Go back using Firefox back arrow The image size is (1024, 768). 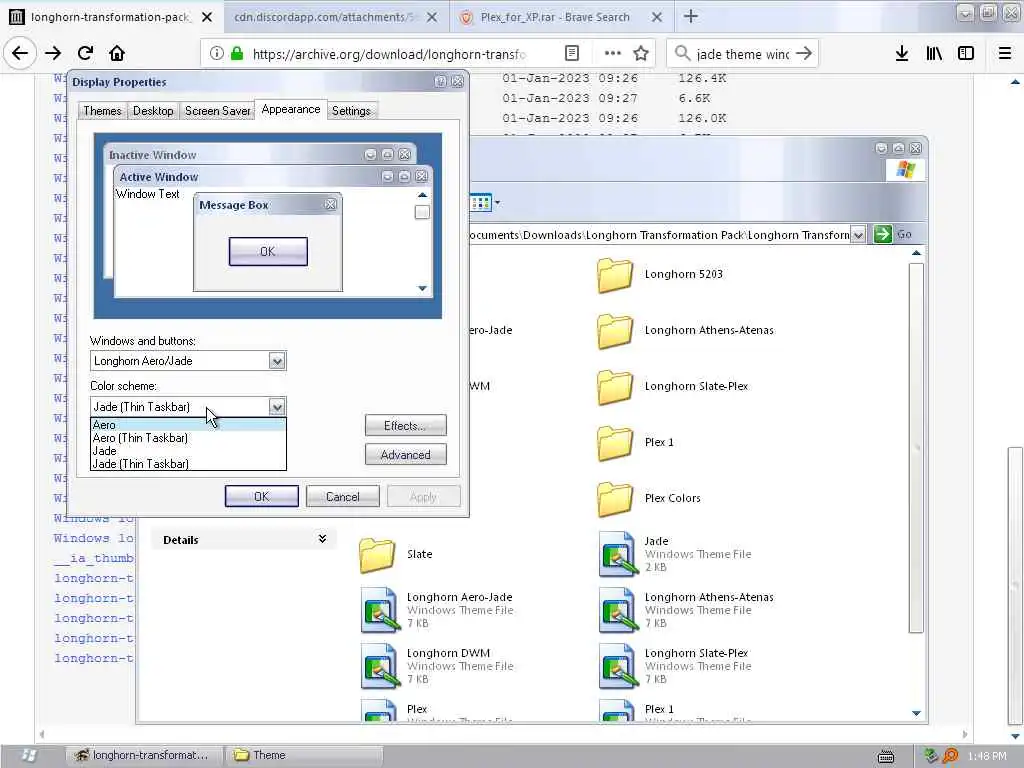click(x=20, y=54)
